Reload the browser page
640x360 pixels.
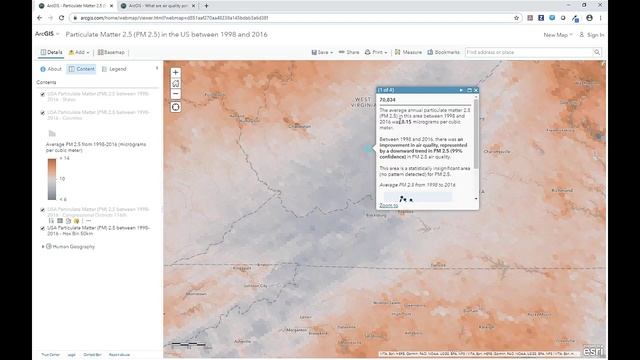point(61,18)
